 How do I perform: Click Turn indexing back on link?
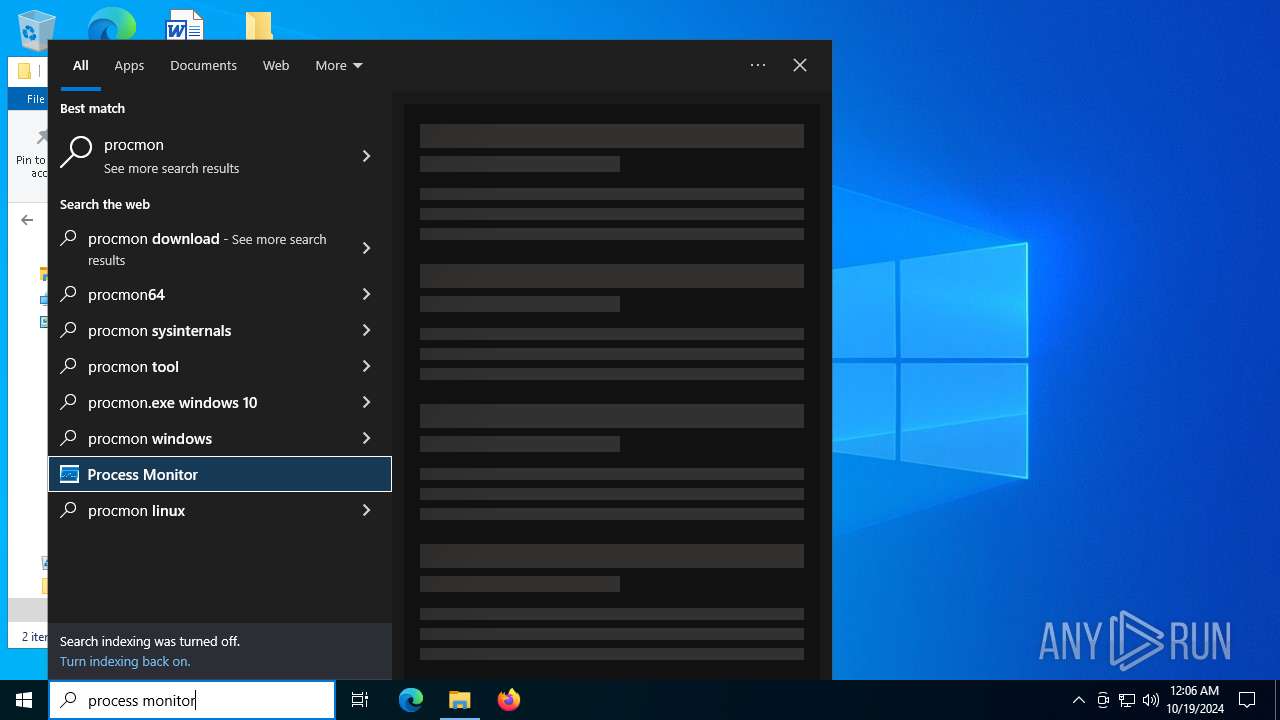pyautogui.click(x=125, y=661)
